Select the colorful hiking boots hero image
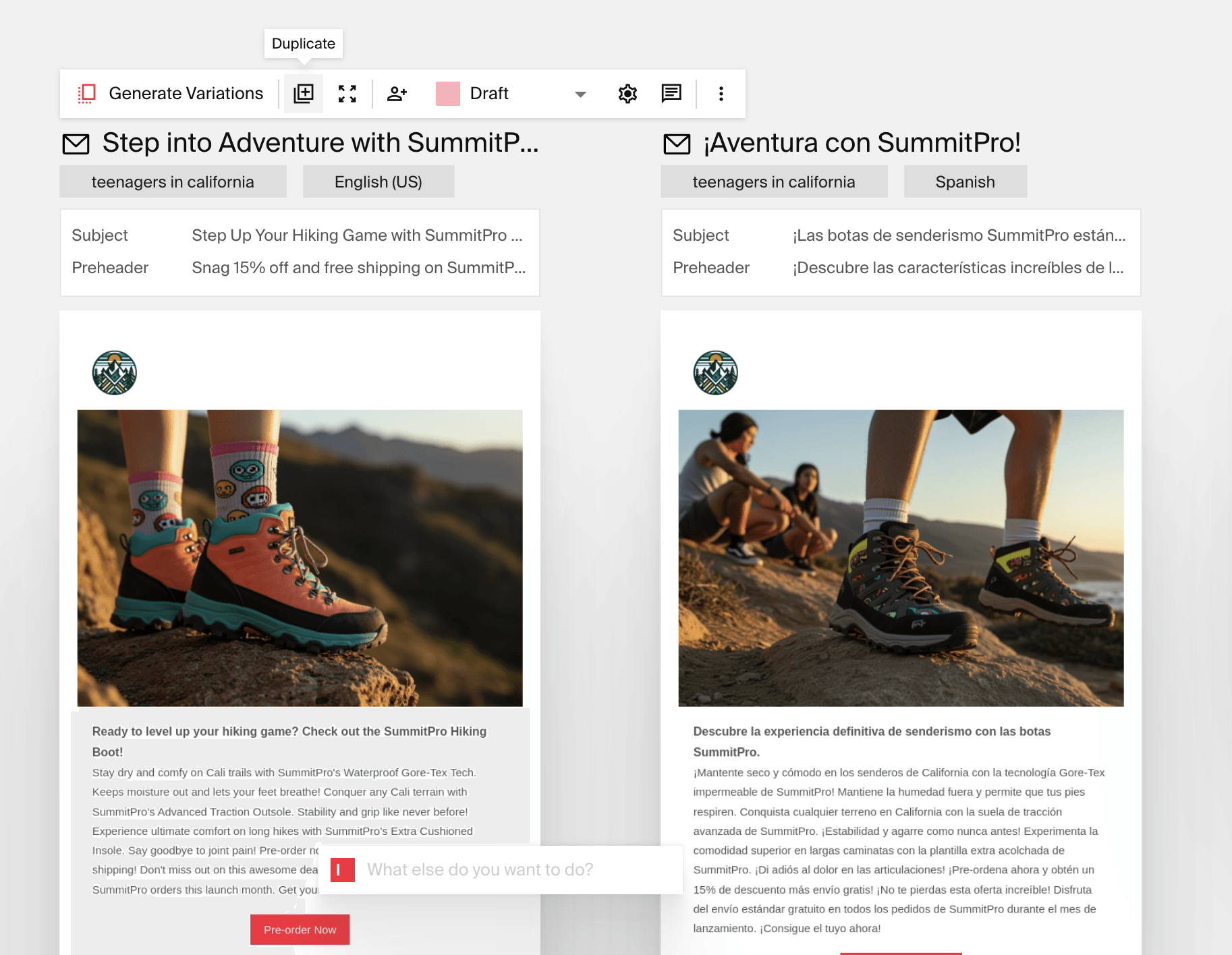Image resolution: width=1232 pixels, height=955 pixels. [x=300, y=558]
